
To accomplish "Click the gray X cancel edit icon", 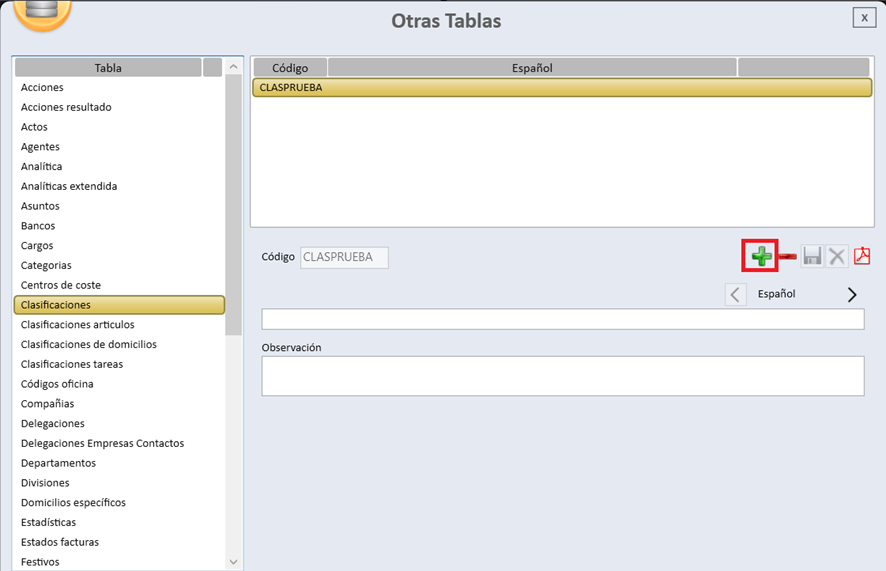I will click(837, 257).
